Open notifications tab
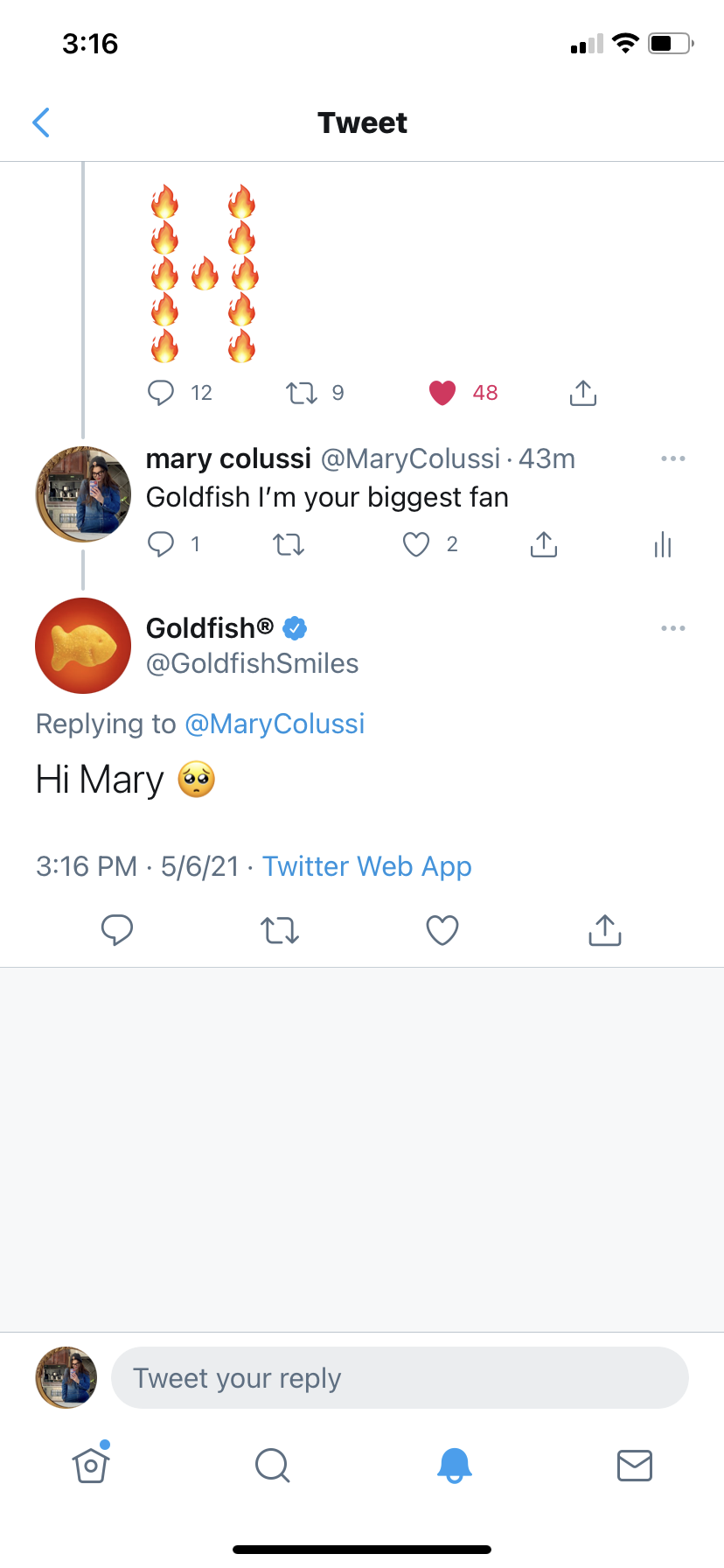724x1568 pixels. pyautogui.click(x=453, y=1466)
